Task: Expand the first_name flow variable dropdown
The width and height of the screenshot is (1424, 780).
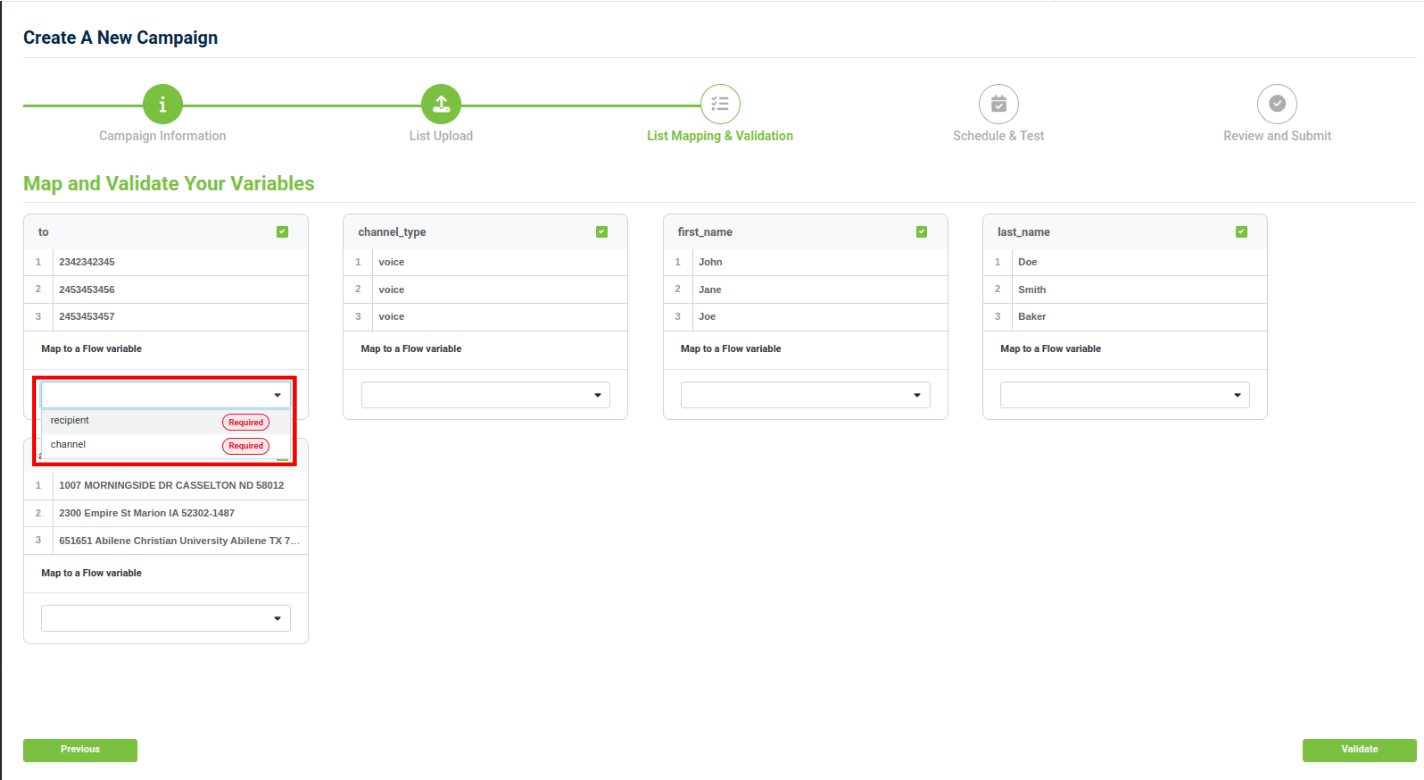Action: [x=805, y=395]
